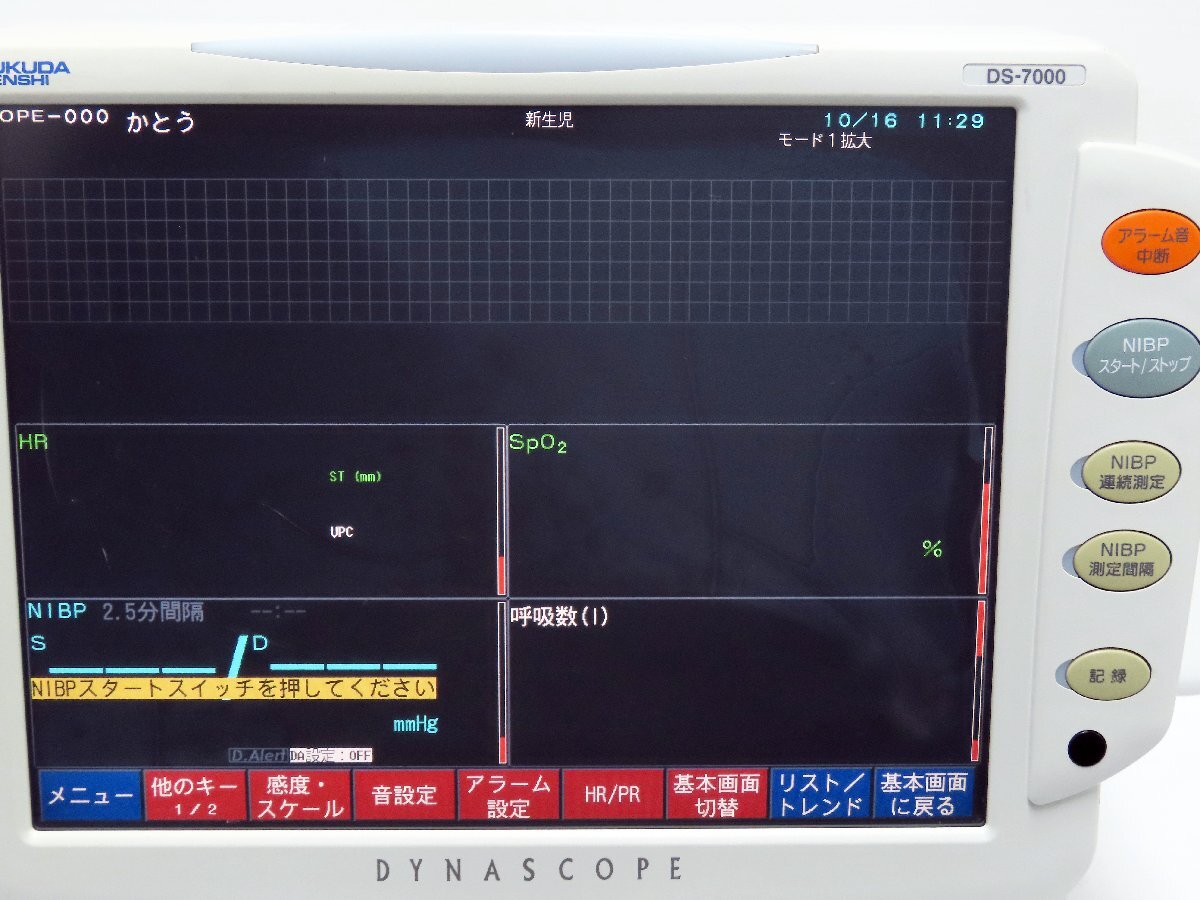Screen dimensions: 1200x900
Task: Tap the patient name かとう
Action: (160, 123)
